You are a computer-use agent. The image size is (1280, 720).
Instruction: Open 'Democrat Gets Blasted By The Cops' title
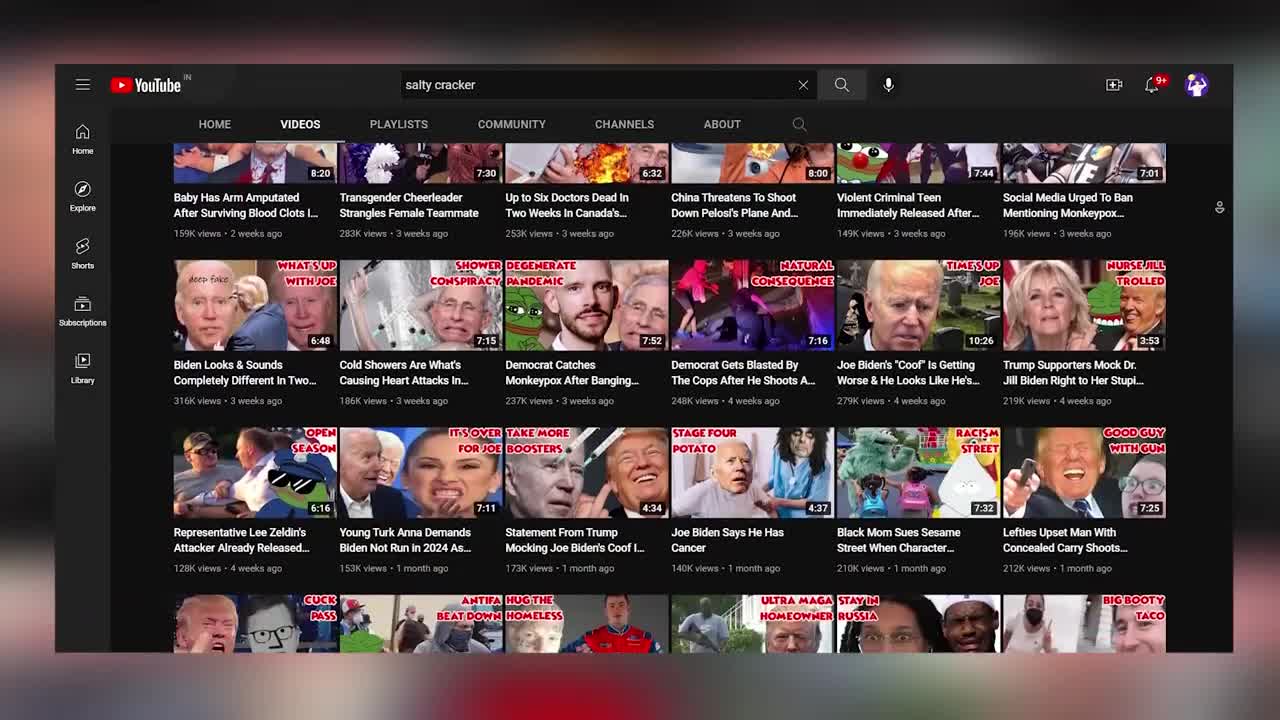tap(743, 373)
